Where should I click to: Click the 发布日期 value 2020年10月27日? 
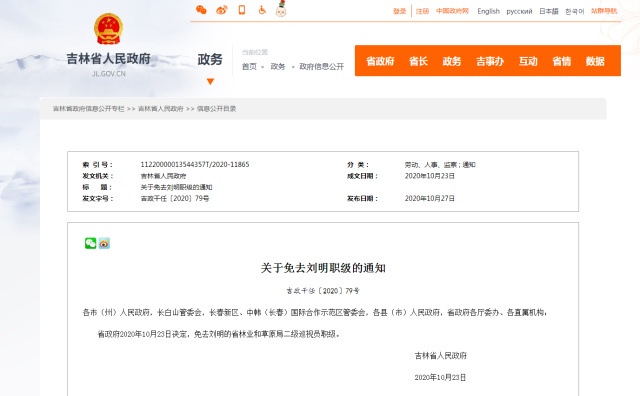(x=429, y=198)
